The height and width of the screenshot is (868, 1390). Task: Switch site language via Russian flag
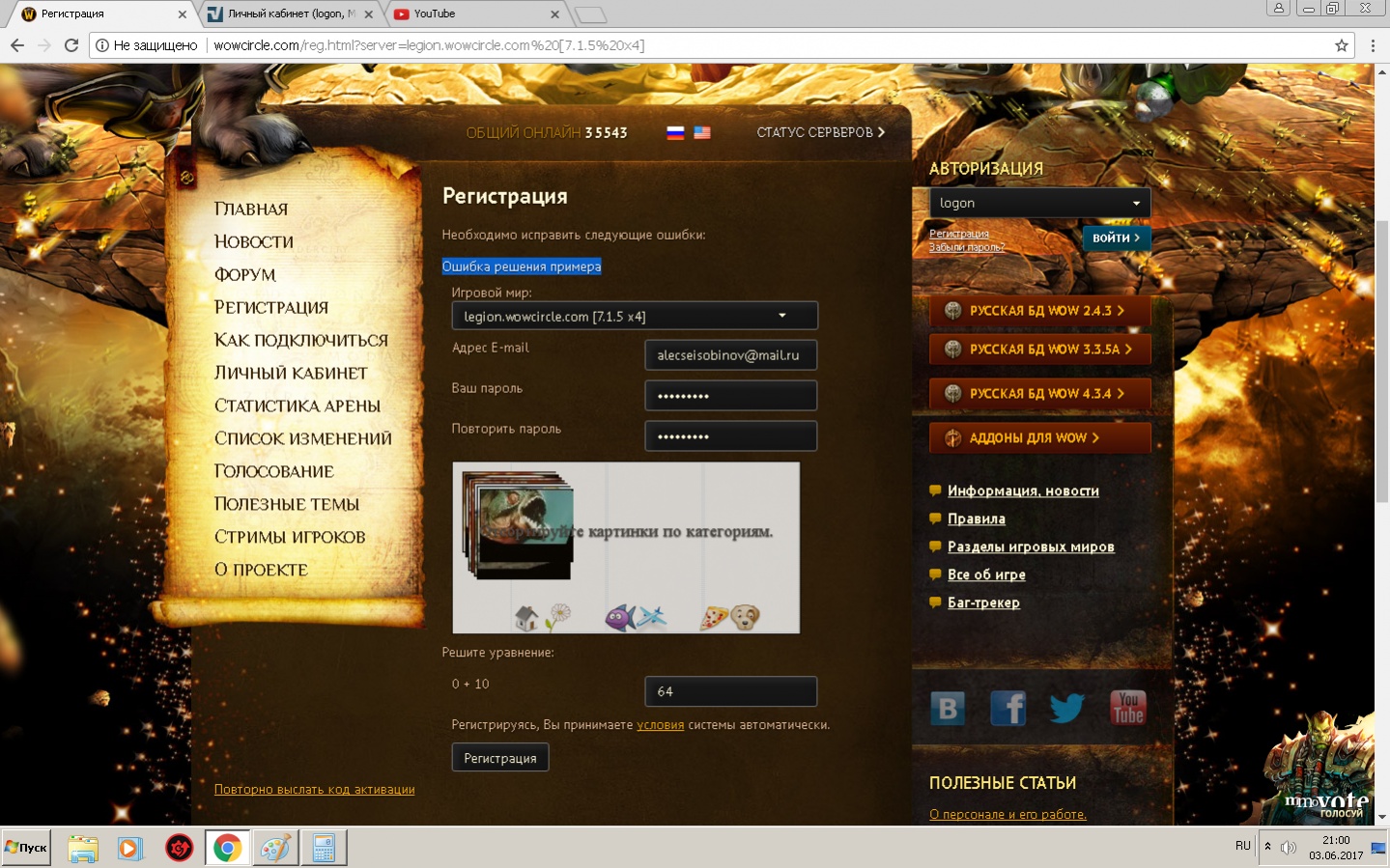pos(675,133)
